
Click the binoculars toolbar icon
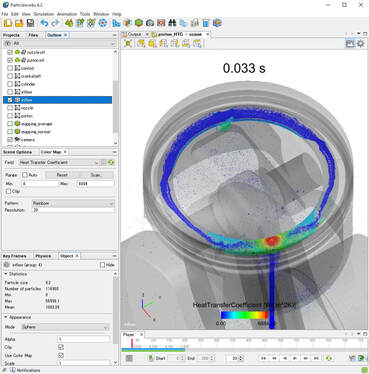[172, 23]
